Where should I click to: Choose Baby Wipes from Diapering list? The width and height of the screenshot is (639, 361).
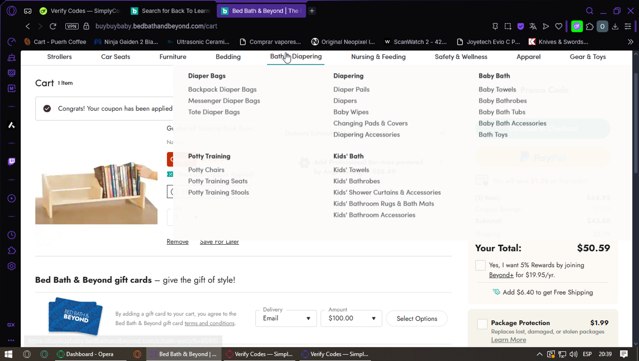point(351,112)
